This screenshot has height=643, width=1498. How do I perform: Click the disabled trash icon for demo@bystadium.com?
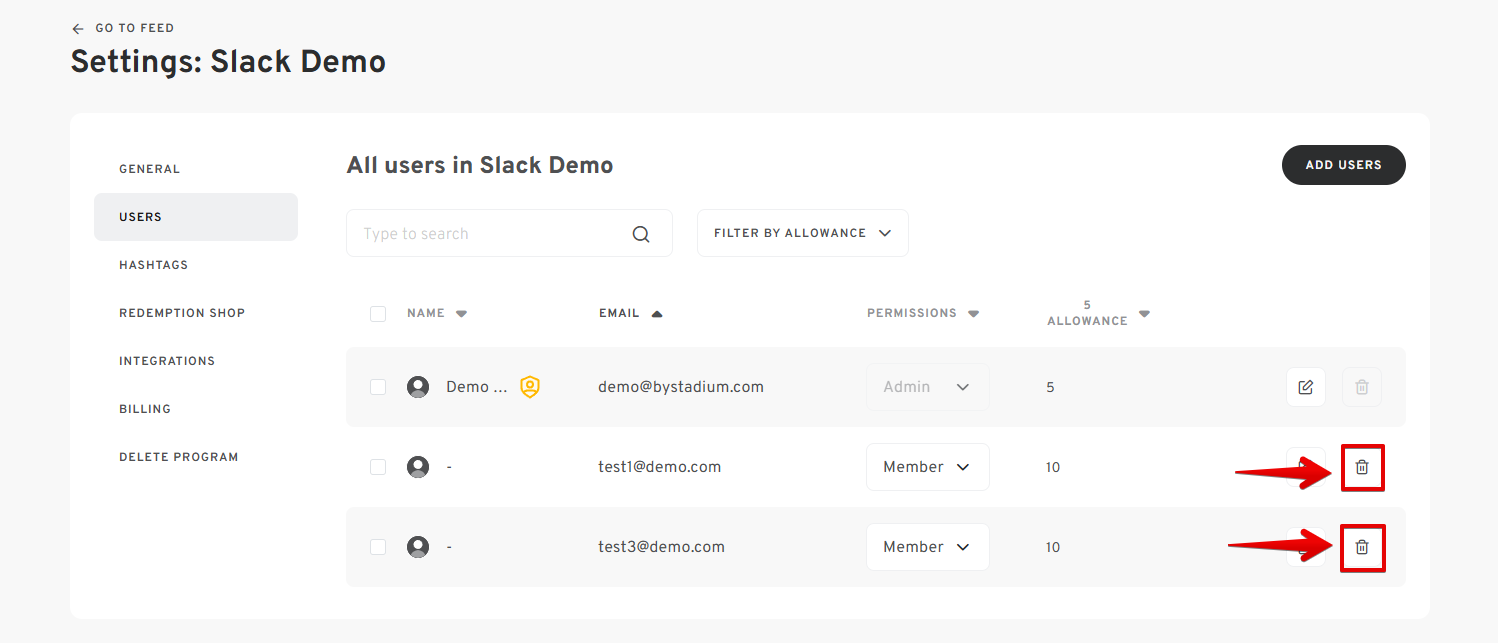[1361, 387]
